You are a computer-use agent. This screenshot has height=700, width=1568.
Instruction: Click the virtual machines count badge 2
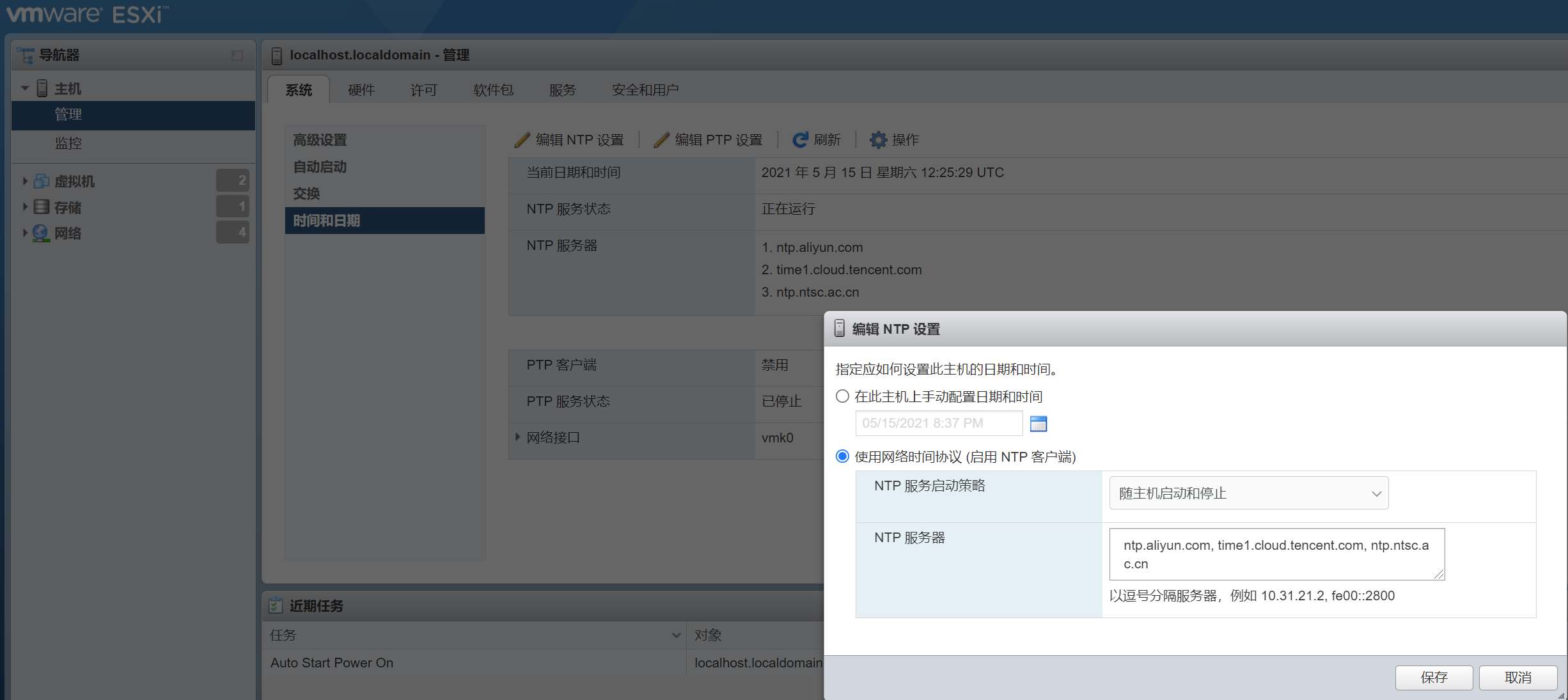[x=233, y=180]
